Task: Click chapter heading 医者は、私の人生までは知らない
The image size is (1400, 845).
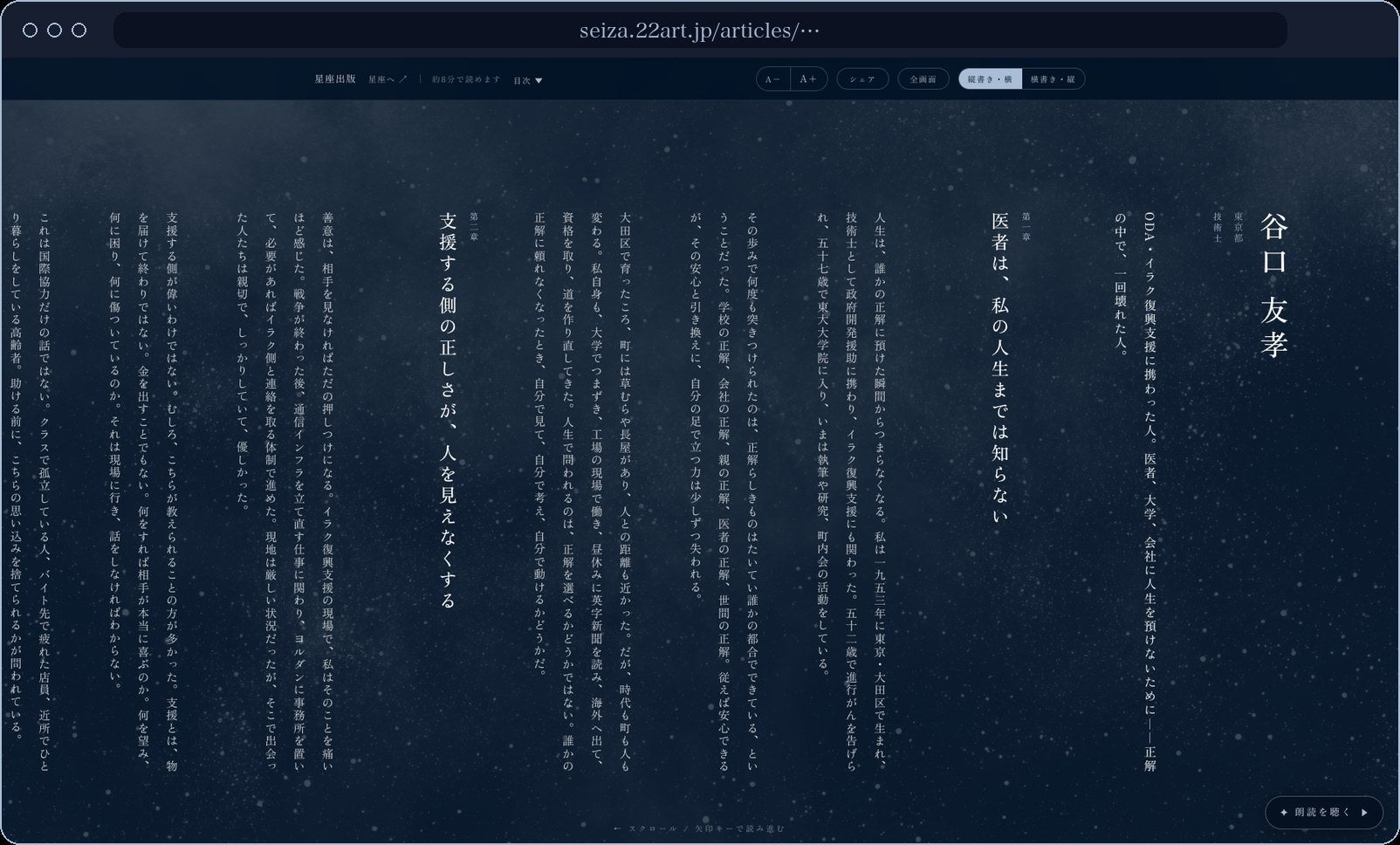Action: point(1000,368)
